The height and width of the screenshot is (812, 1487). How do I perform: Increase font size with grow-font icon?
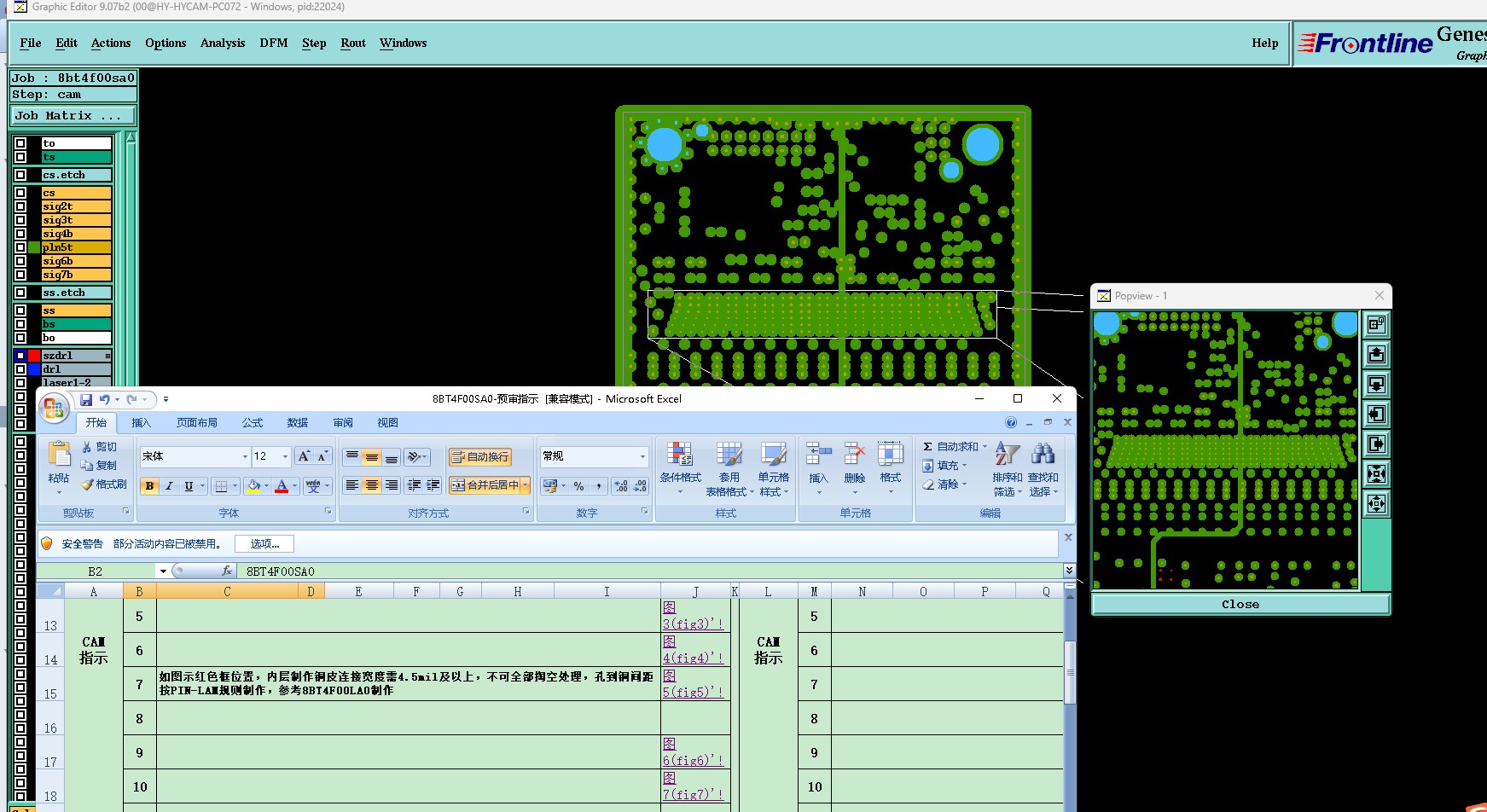(x=304, y=456)
